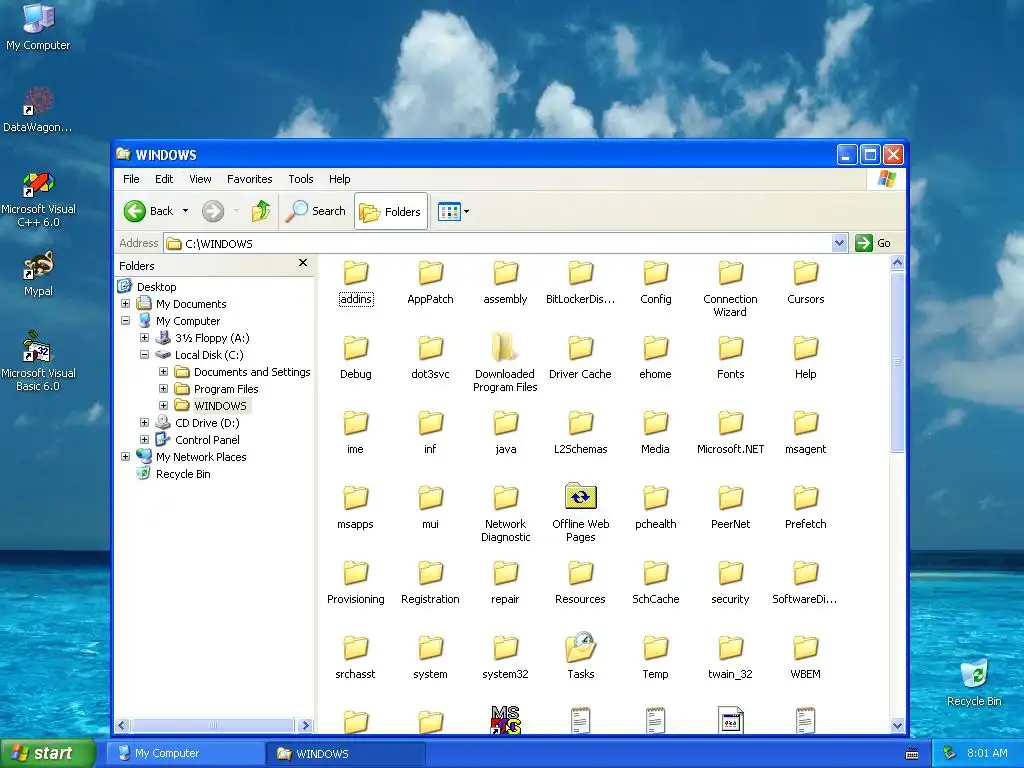
Task: Expand My Network Places node
Action: (125, 456)
